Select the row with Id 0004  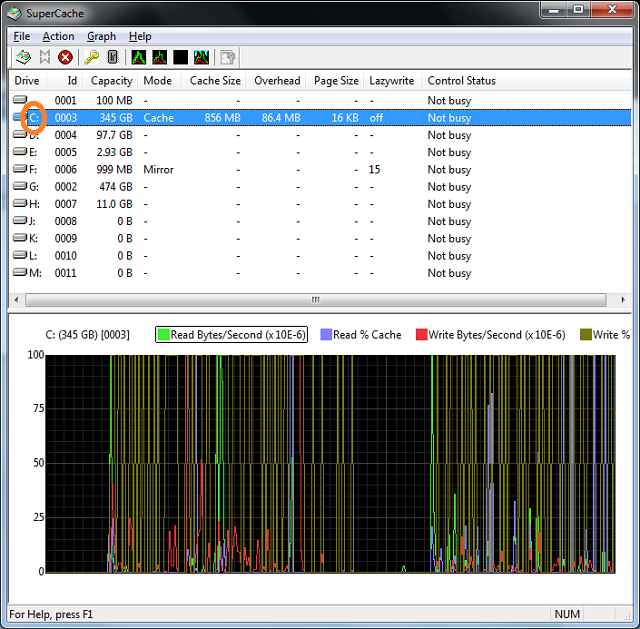(x=320, y=135)
